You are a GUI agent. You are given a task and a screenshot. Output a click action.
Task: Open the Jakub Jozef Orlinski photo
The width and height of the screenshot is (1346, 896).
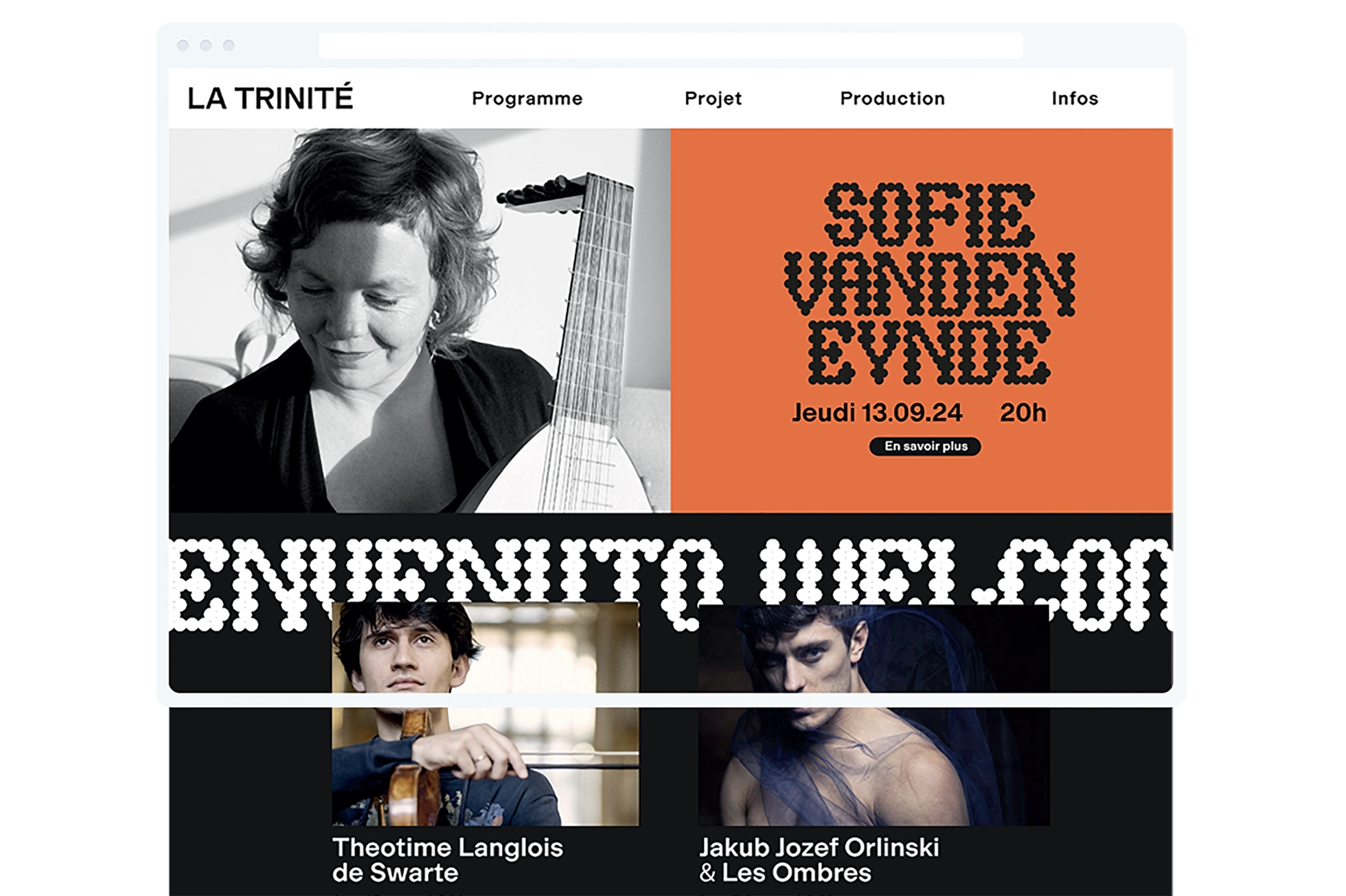click(874, 715)
